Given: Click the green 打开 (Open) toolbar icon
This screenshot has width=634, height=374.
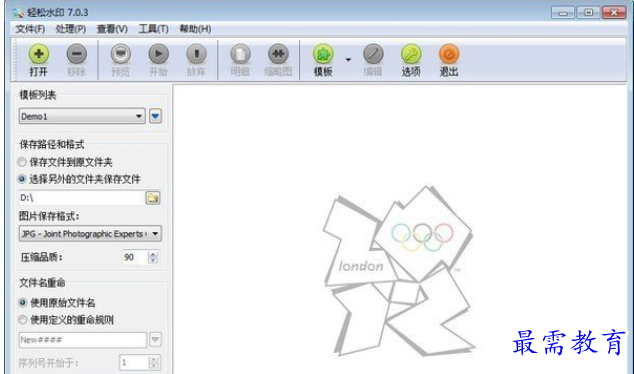Looking at the screenshot, I should pyautogui.click(x=38, y=54).
